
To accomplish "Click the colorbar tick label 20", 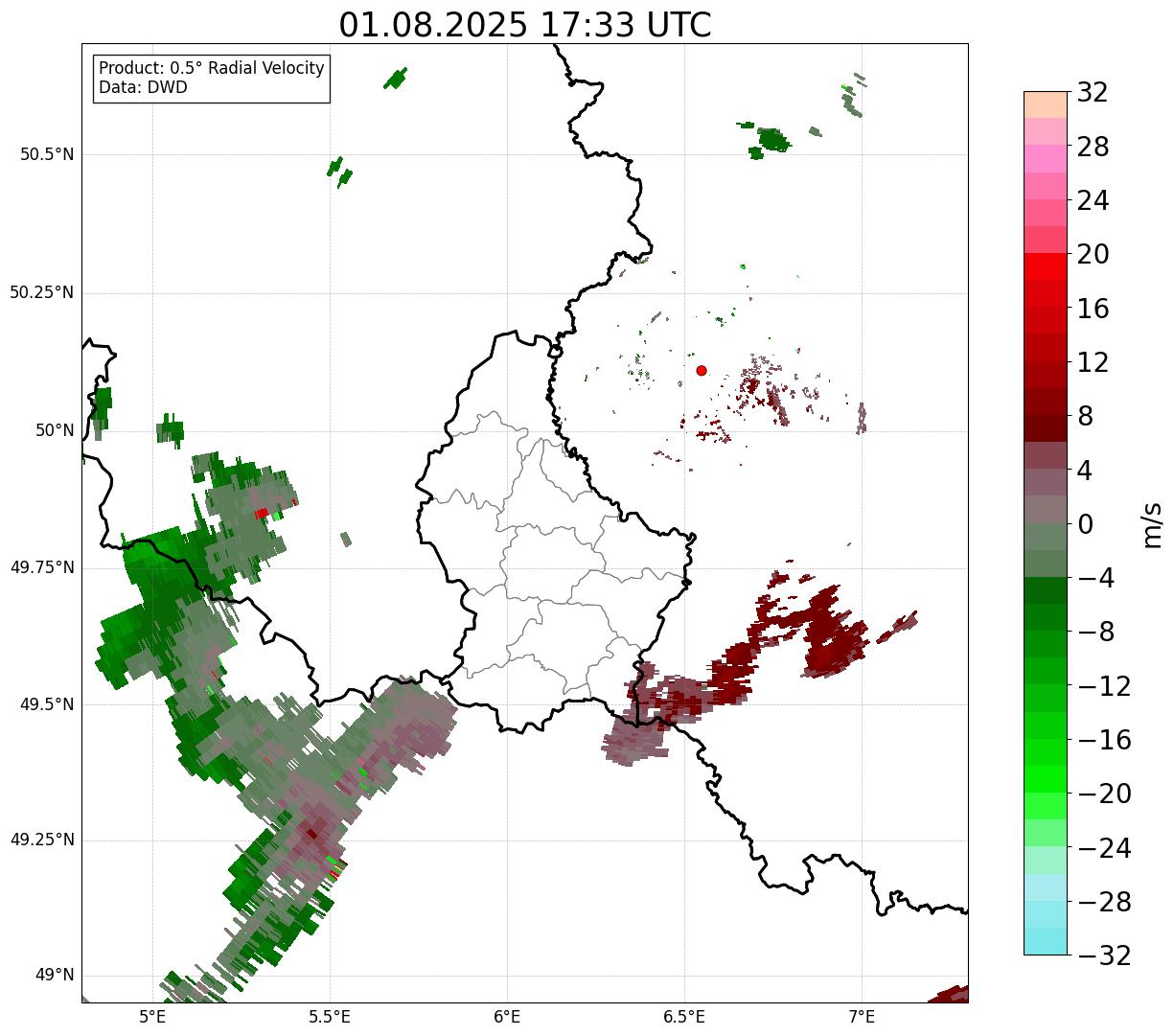I will 1093,255.
